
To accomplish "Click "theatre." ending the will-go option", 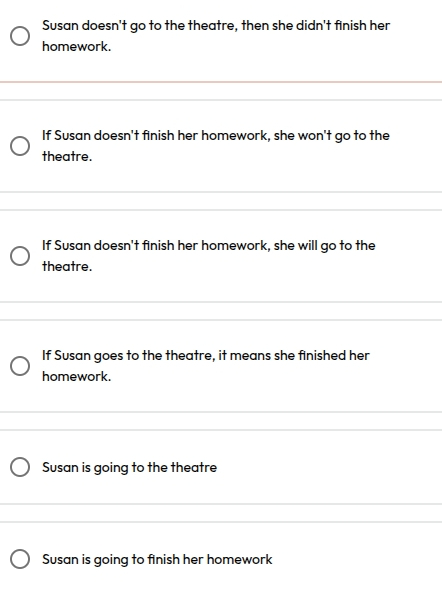I will [67, 266].
